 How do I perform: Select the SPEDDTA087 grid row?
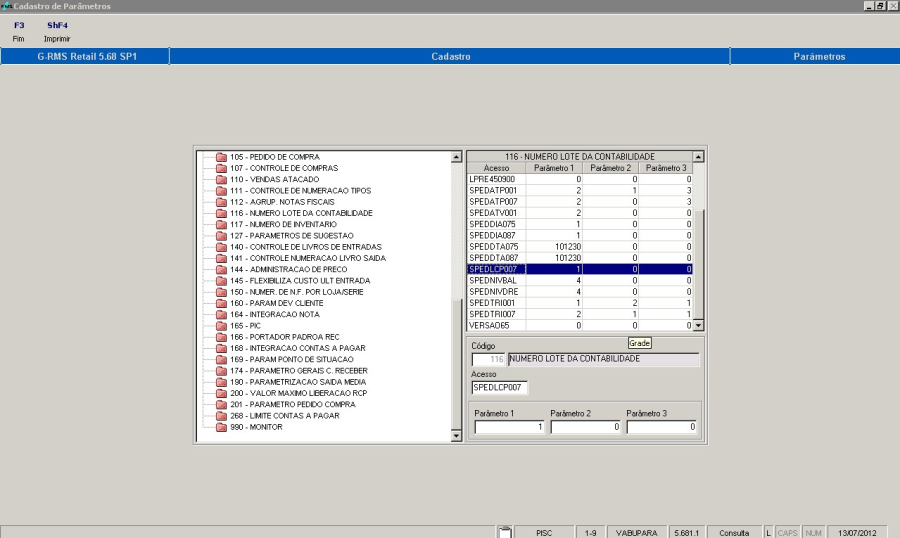[580, 258]
